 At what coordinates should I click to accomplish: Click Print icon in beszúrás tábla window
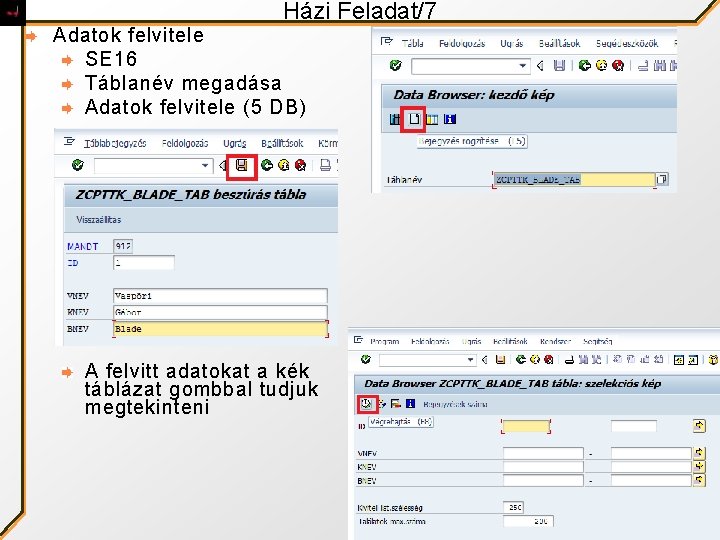click(325, 165)
